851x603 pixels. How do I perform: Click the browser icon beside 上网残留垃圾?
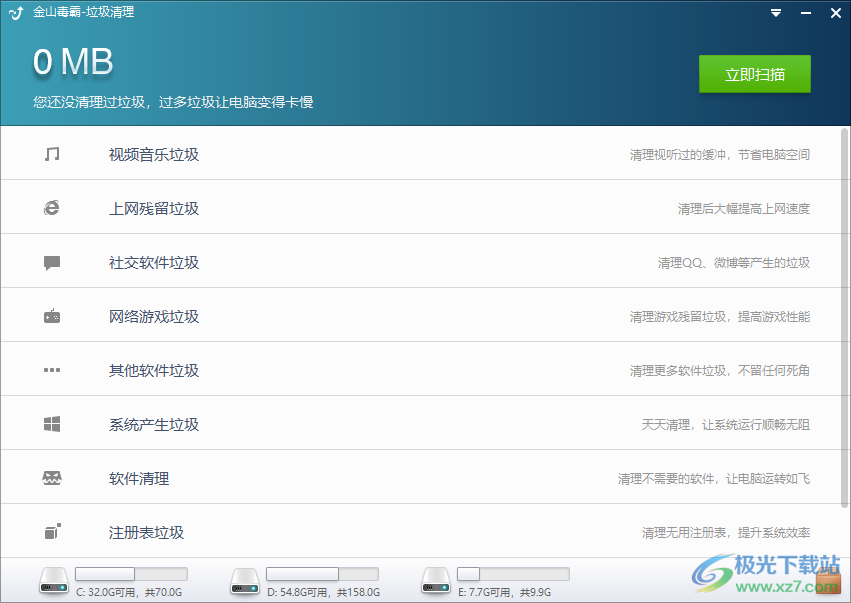(53, 206)
